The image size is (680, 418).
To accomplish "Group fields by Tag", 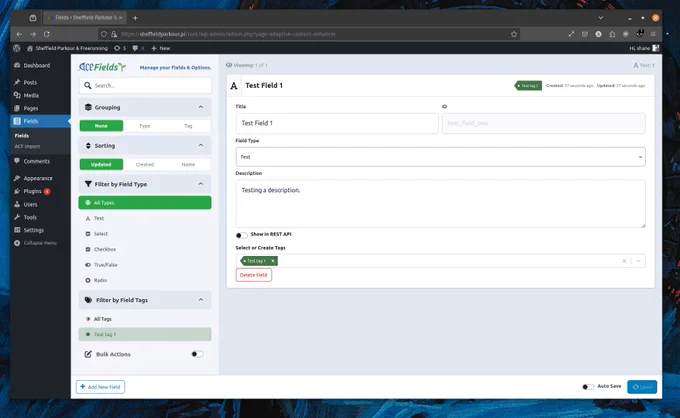I will point(188,126).
